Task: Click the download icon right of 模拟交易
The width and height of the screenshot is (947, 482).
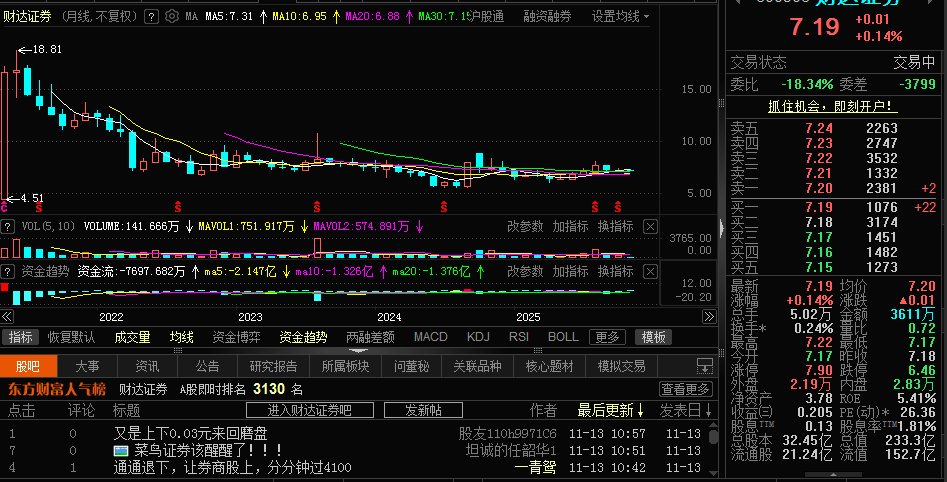Action: (x=704, y=366)
